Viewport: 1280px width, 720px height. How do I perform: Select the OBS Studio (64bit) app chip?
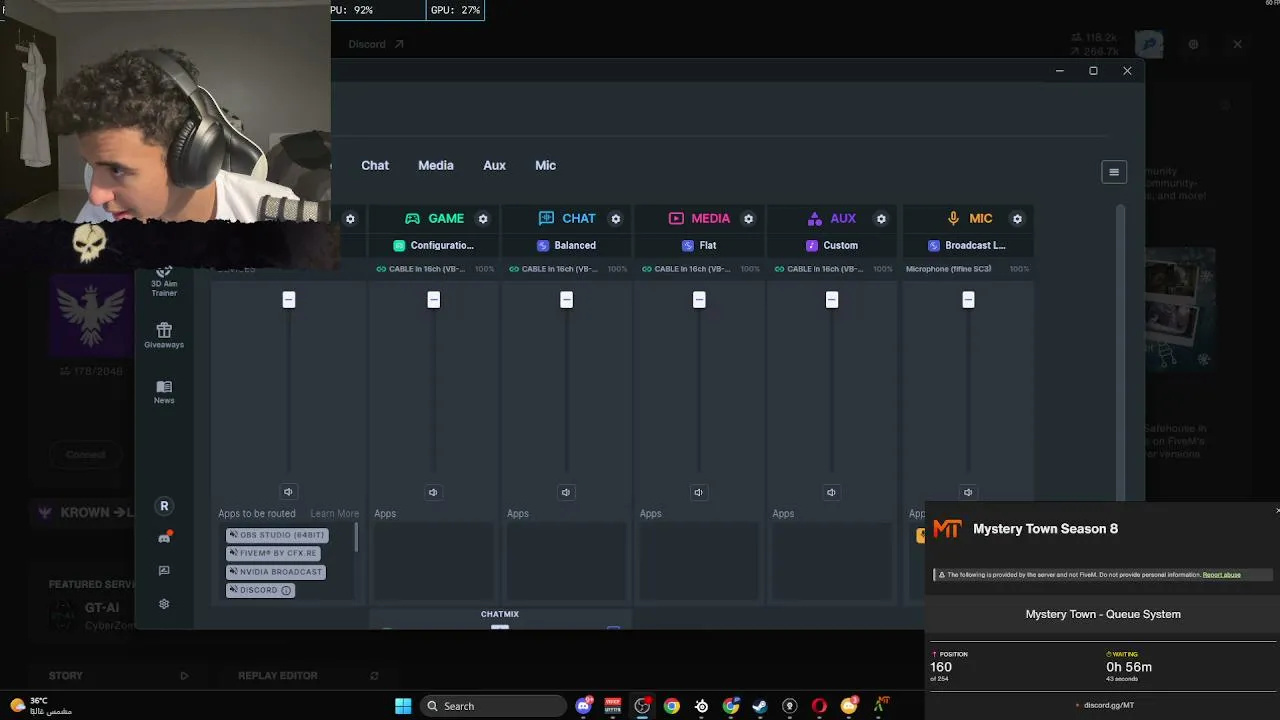[277, 535]
